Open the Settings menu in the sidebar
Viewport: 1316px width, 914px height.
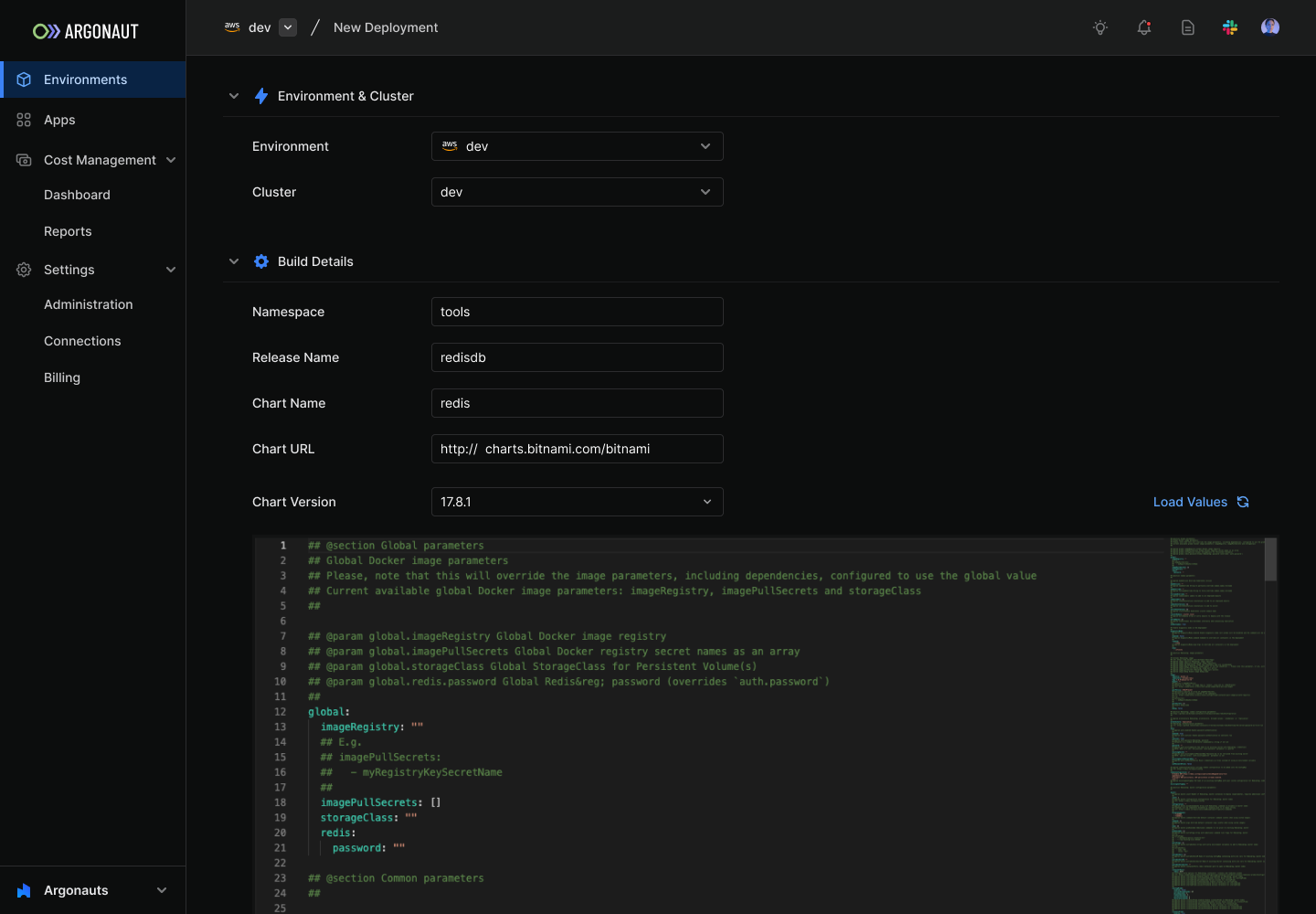[x=69, y=270]
